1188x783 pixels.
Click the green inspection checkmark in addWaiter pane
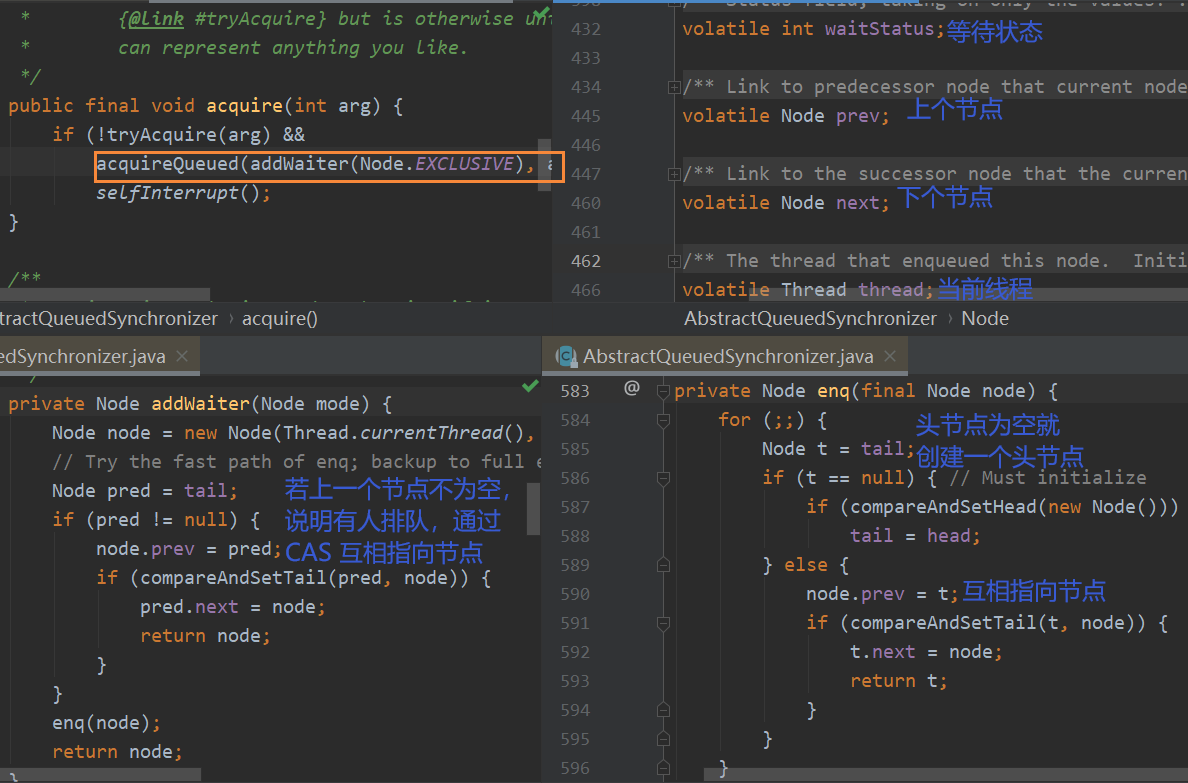(530, 386)
